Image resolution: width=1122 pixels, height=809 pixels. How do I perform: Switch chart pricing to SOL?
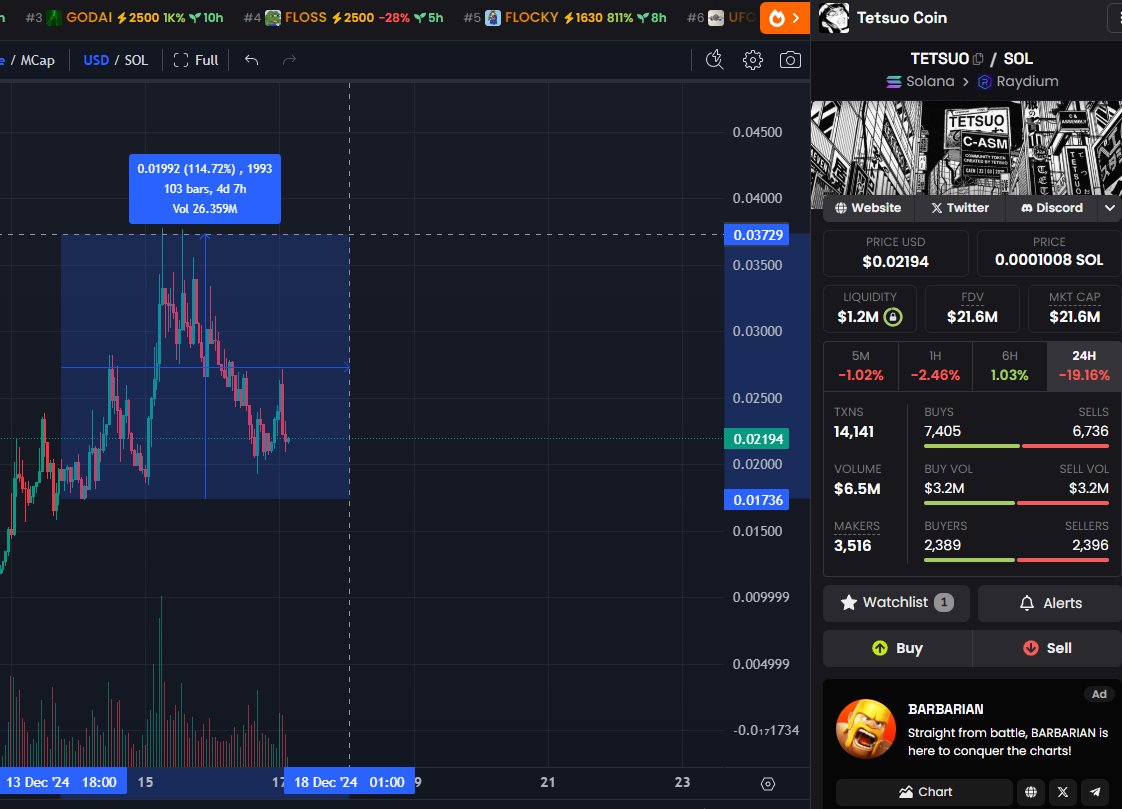point(137,60)
